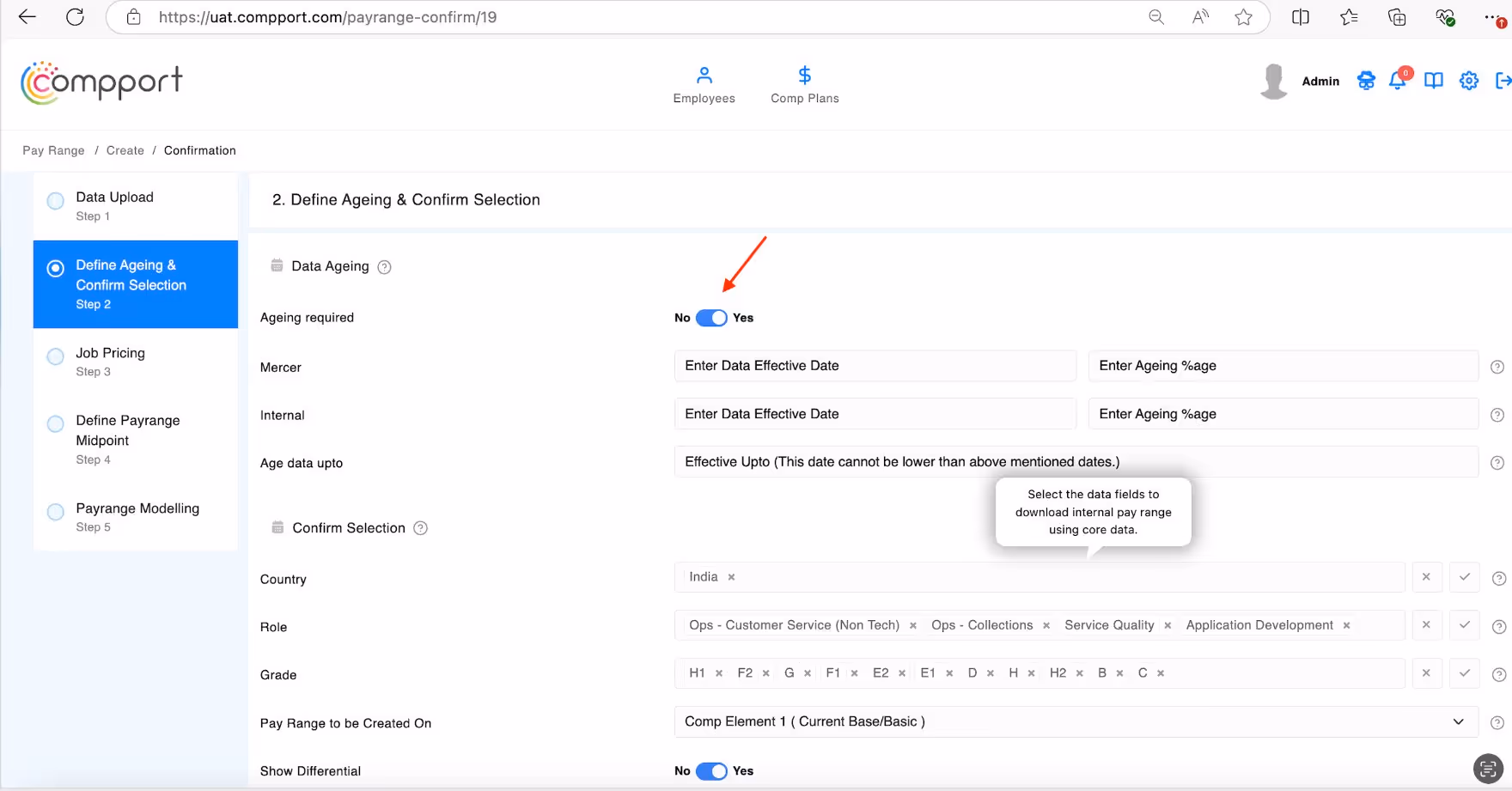Log out using exit icon
Image resolution: width=1512 pixels, height=791 pixels.
[1503, 81]
